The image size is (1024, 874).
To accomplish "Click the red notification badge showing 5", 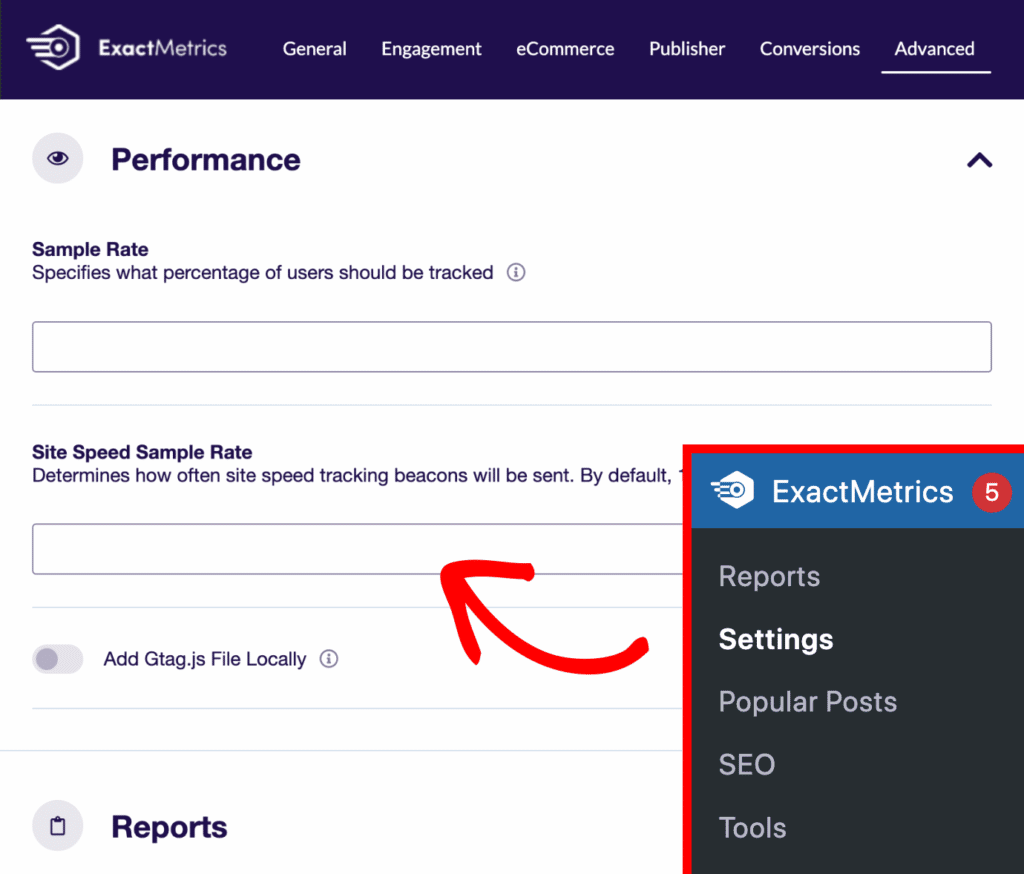I will 991,492.
